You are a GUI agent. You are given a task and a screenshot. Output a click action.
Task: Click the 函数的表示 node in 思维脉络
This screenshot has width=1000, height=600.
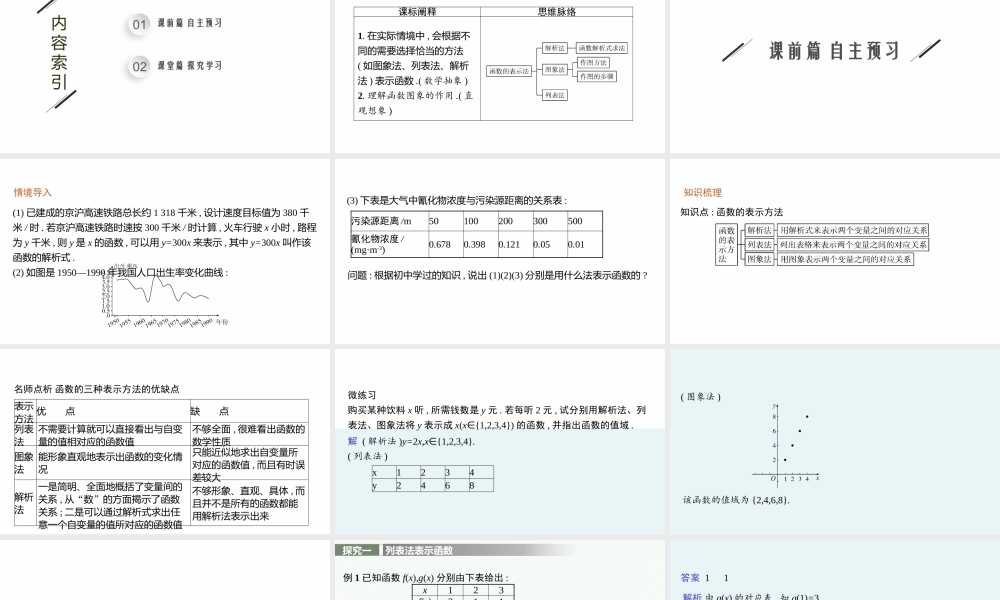[x=509, y=70]
